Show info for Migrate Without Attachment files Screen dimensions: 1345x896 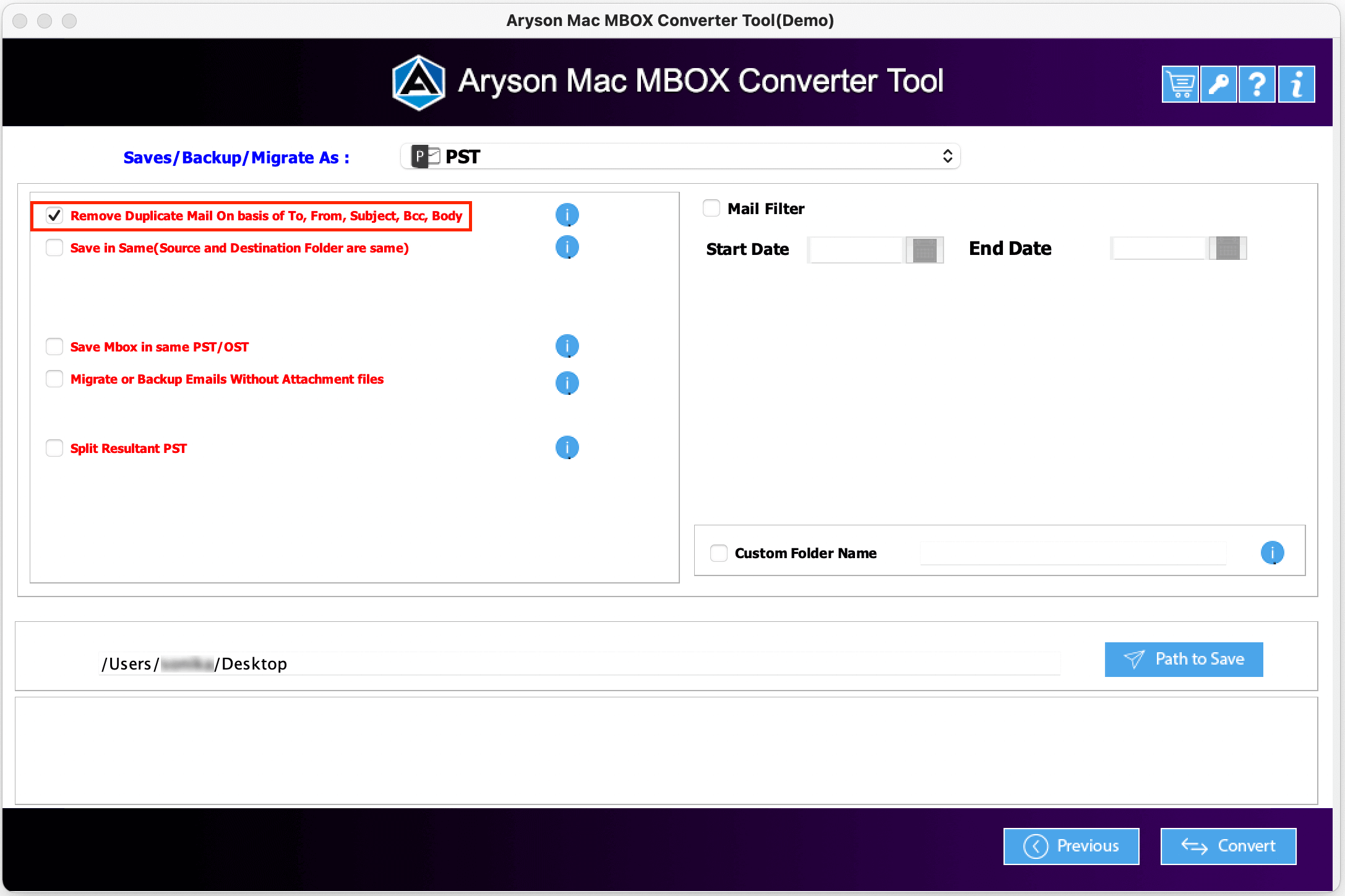567,383
